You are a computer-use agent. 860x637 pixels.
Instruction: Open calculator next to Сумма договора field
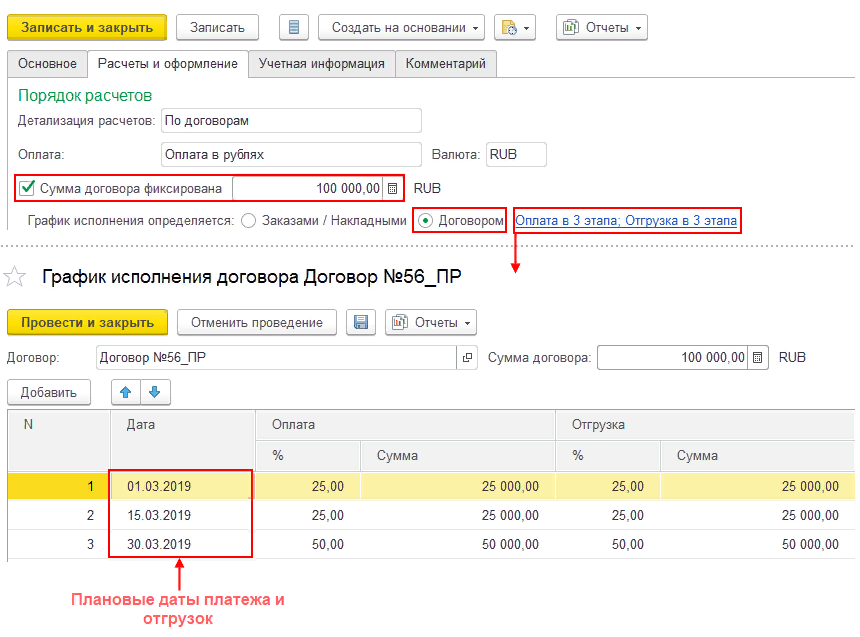tap(759, 357)
